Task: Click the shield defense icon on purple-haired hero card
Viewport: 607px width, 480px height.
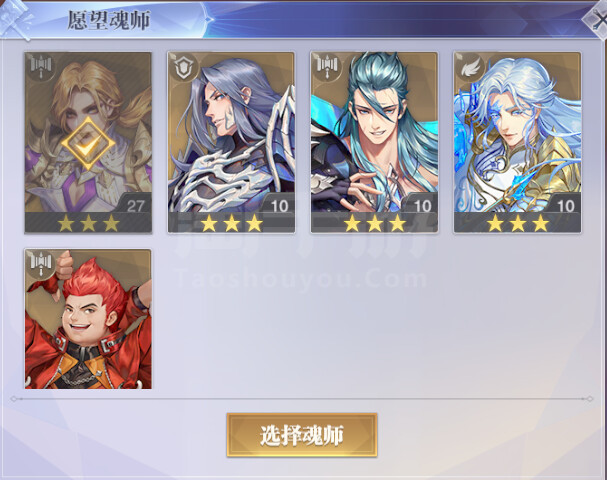Action: pos(184,68)
